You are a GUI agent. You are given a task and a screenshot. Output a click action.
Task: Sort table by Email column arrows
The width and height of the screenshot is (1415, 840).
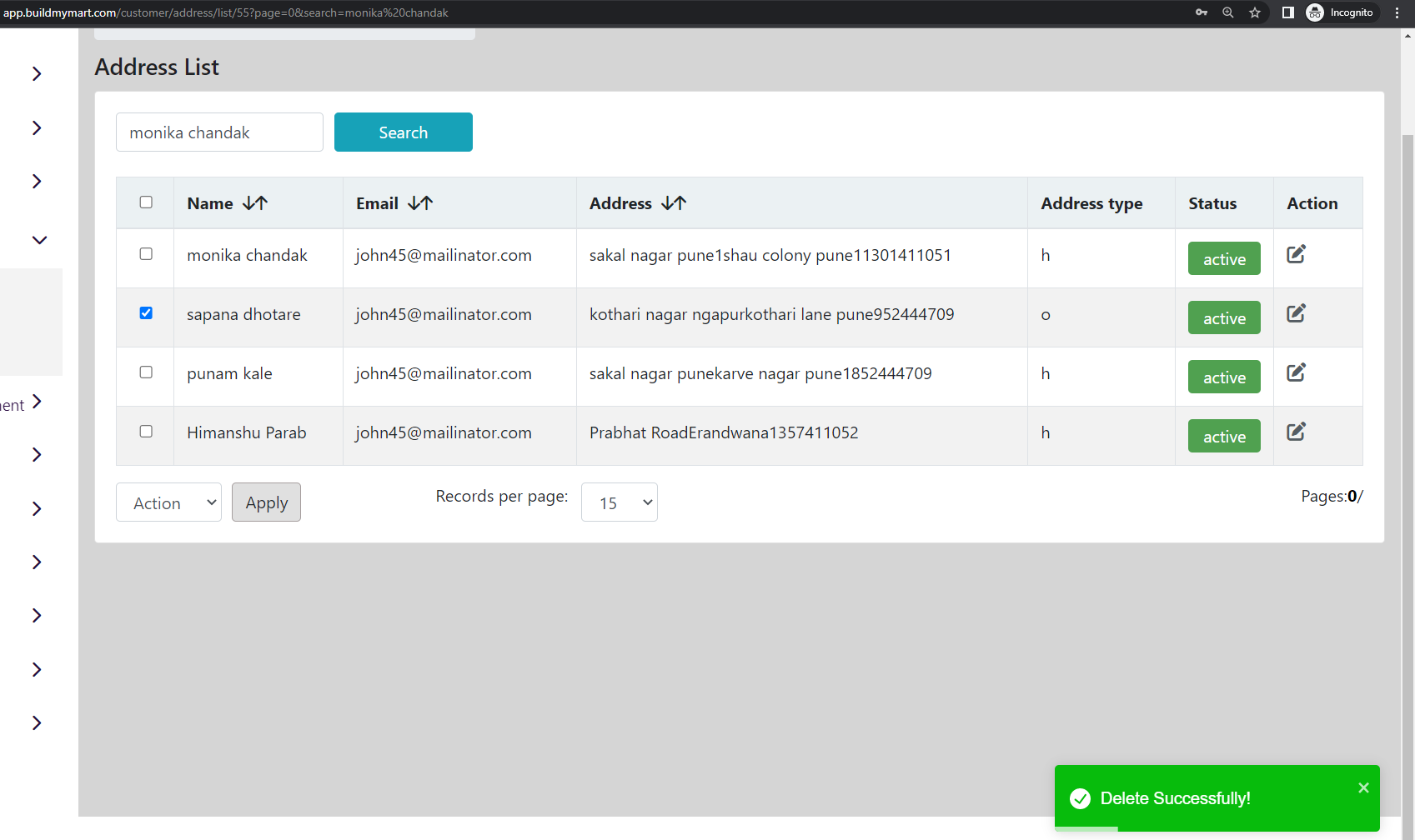coord(420,202)
